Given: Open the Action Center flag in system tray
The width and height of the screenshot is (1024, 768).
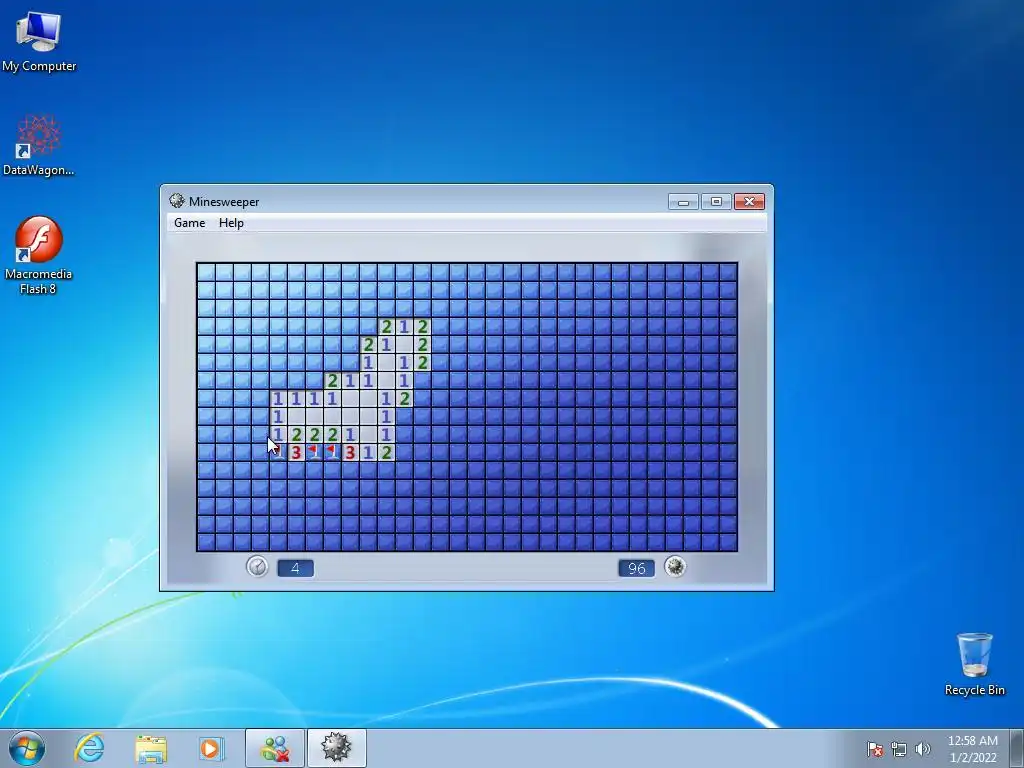Looking at the screenshot, I should [x=875, y=749].
